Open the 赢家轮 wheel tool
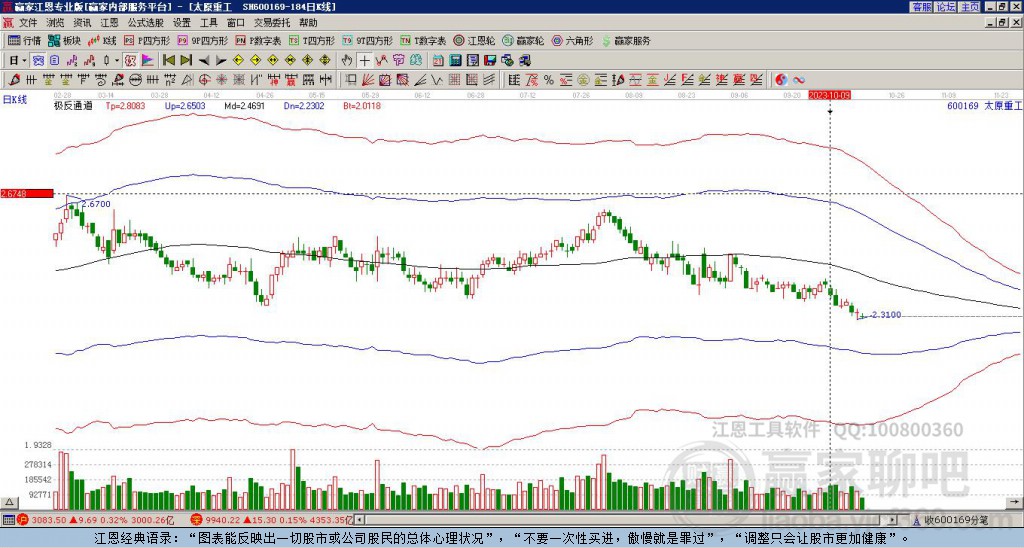Viewport: 1024px width, 548px height. click(523, 40)
